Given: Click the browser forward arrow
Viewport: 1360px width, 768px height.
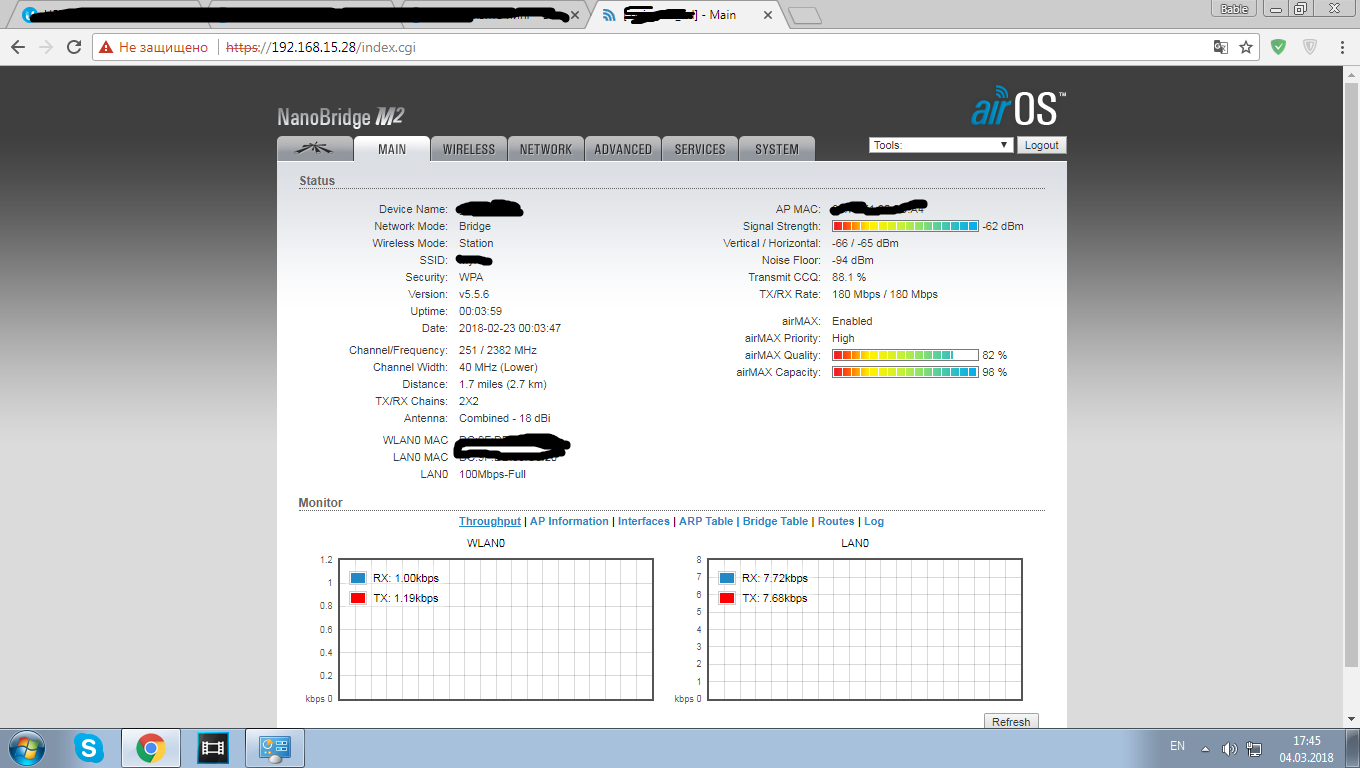Looking at the screenshot, I should 46,47.
